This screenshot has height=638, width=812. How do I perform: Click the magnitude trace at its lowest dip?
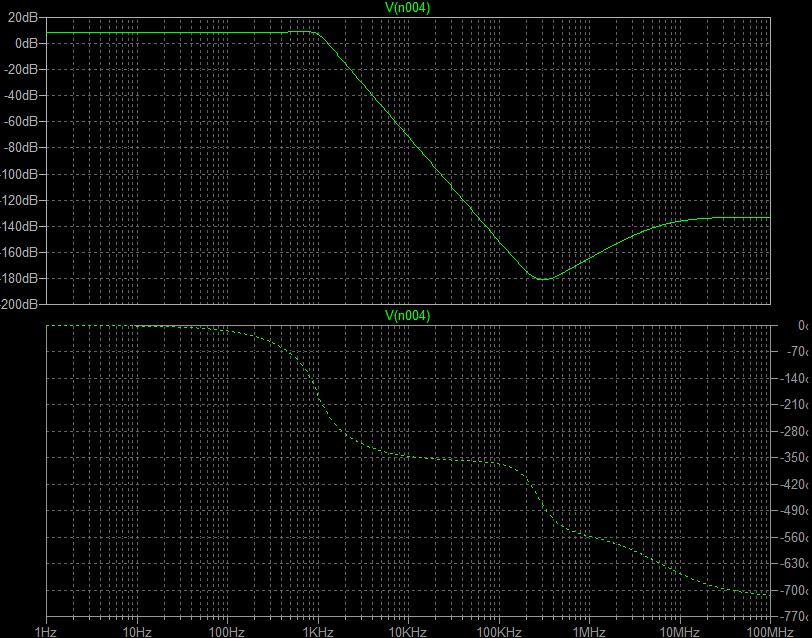[543, 278]
